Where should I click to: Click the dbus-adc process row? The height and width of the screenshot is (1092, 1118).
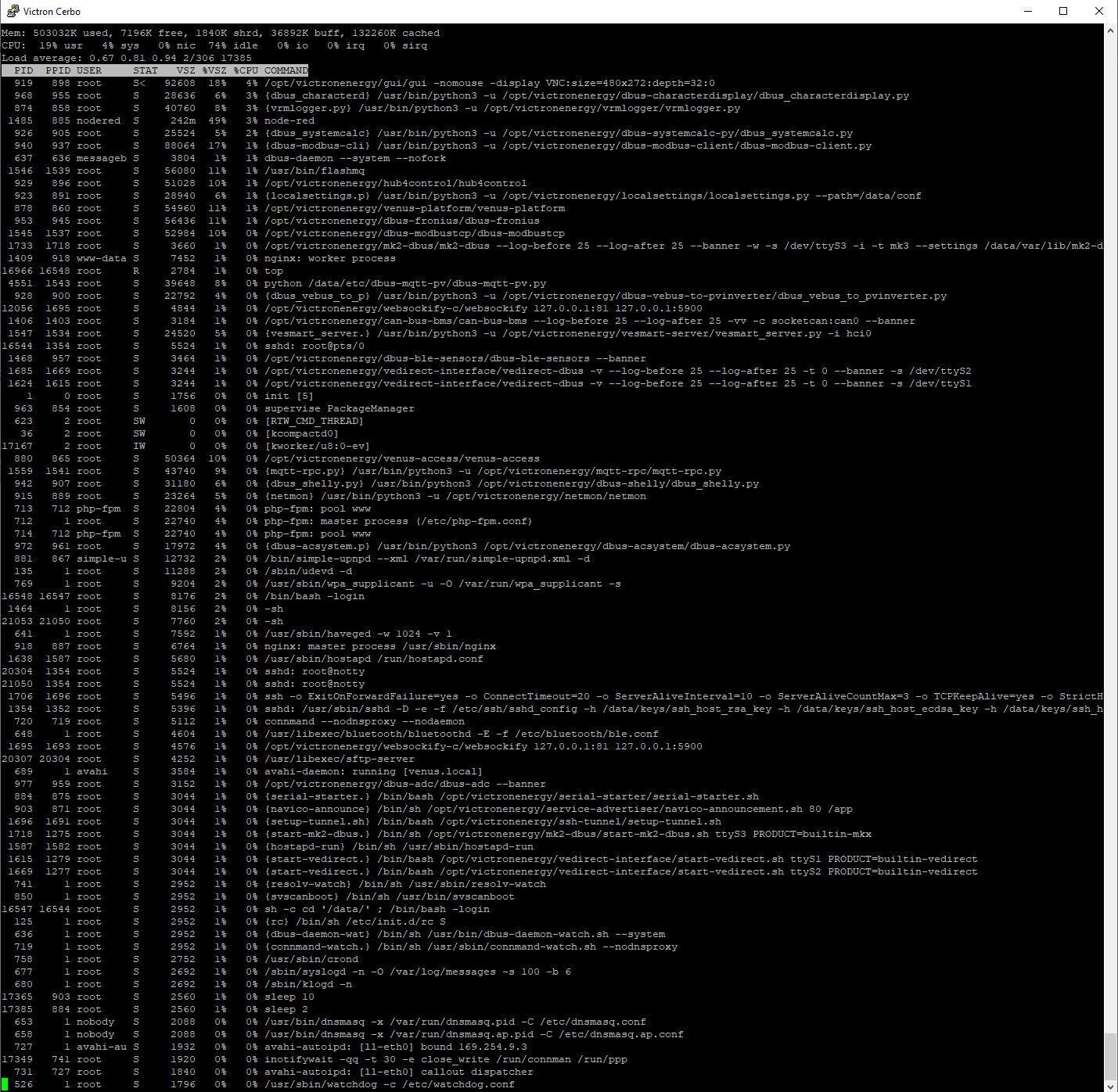pyautogui.click(x=274, y=784)
